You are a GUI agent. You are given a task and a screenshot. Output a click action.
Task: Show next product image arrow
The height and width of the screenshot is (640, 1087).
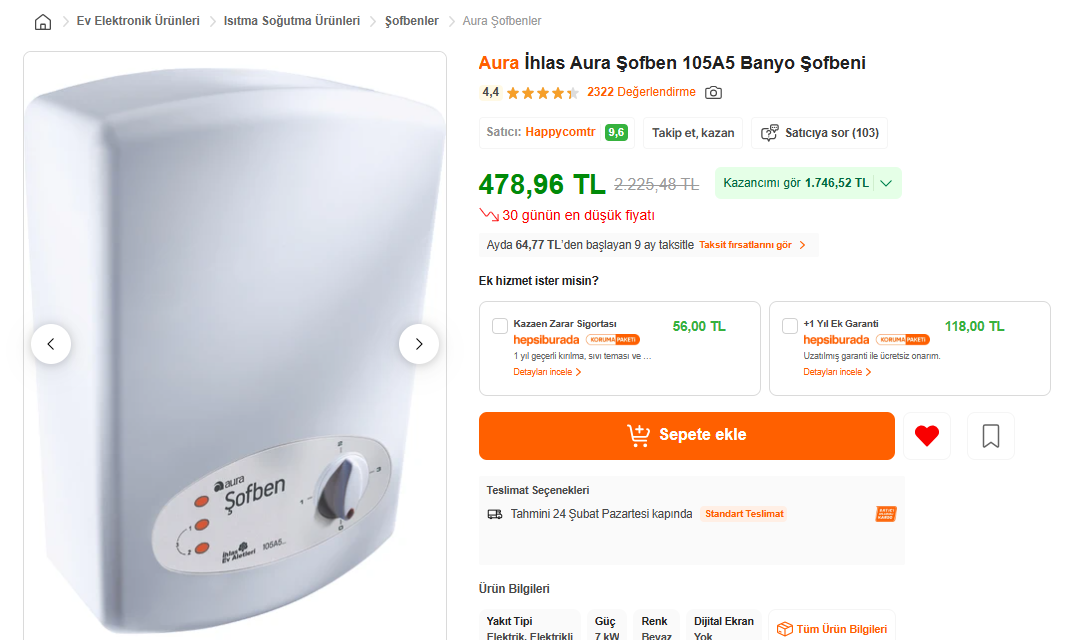pos(419,344)
